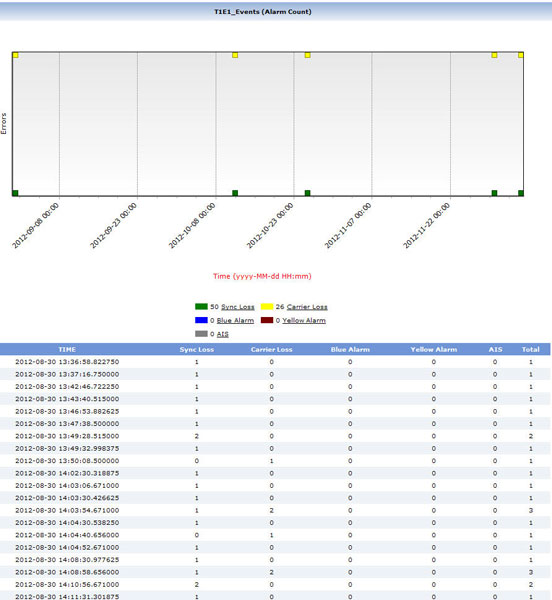Click the yellow Carrier Loss legend swatch
The image size is (552, 600).
point(267,307)
